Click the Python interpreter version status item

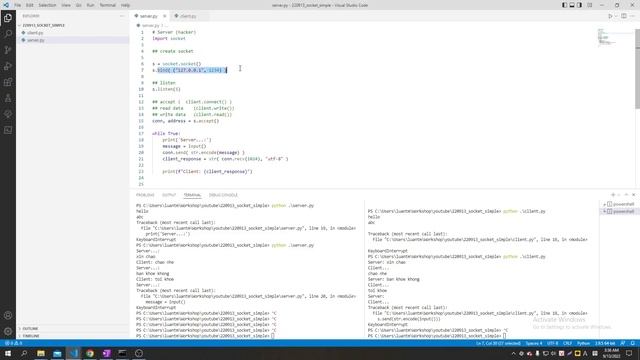click(x=605, y=343)
